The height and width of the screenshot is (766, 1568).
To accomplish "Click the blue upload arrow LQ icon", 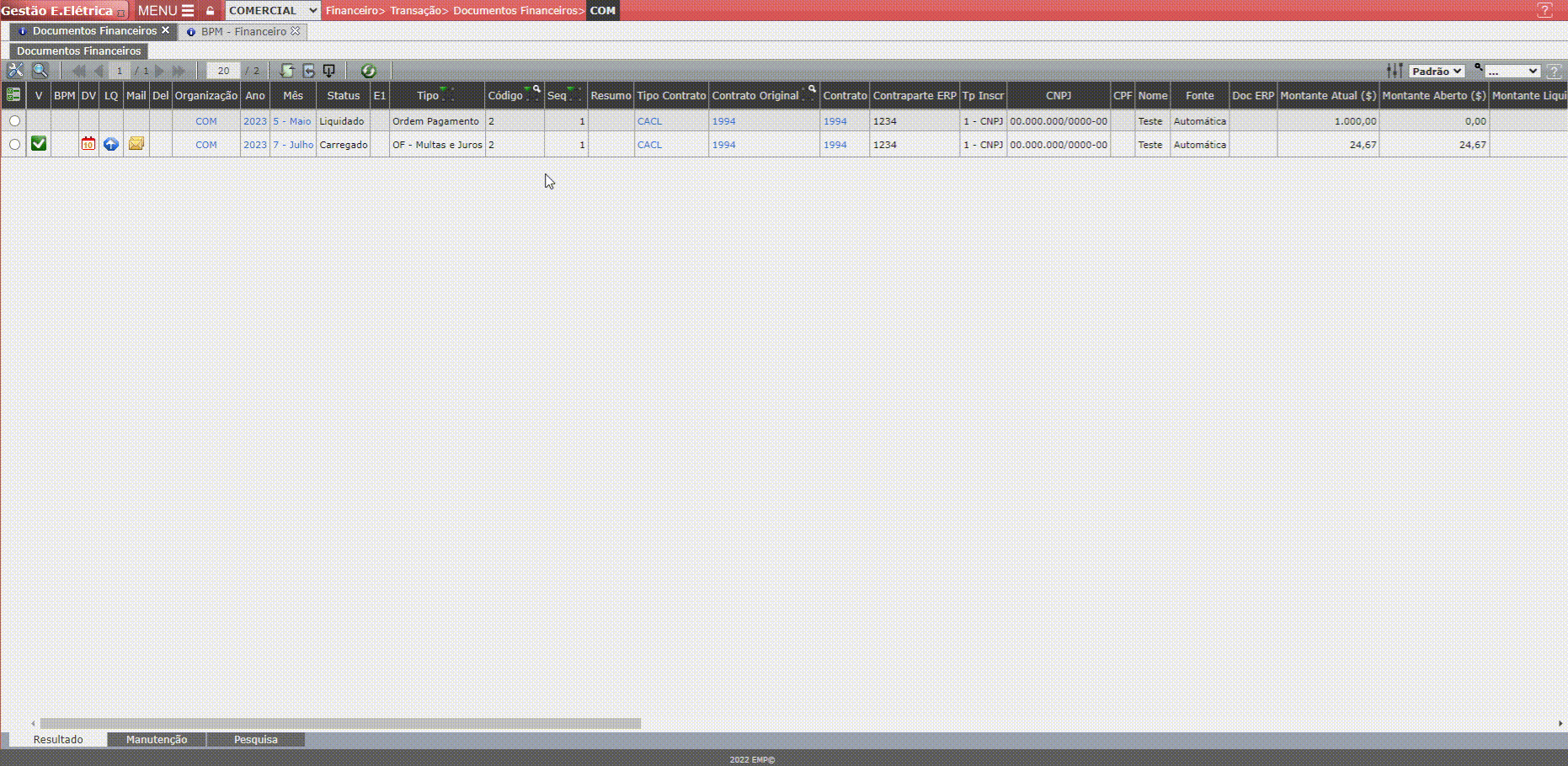I will point(111,144).
